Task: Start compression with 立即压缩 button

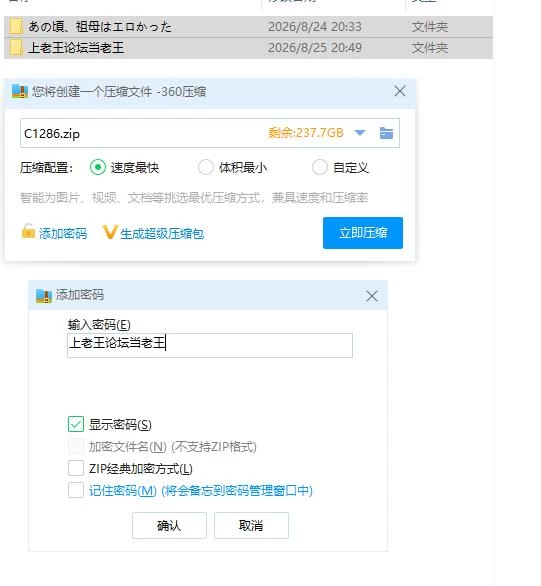Action: 363,233
